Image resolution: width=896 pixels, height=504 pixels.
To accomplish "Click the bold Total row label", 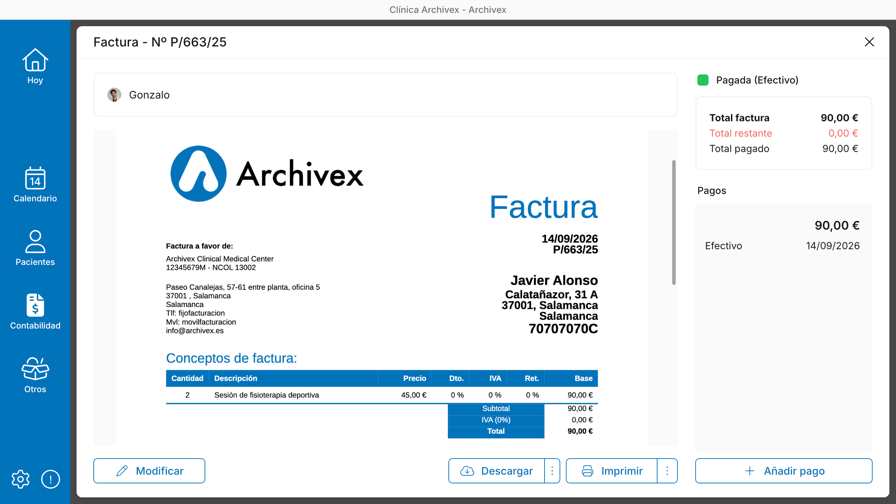I will pyautogui.click(x=495, y=431).
